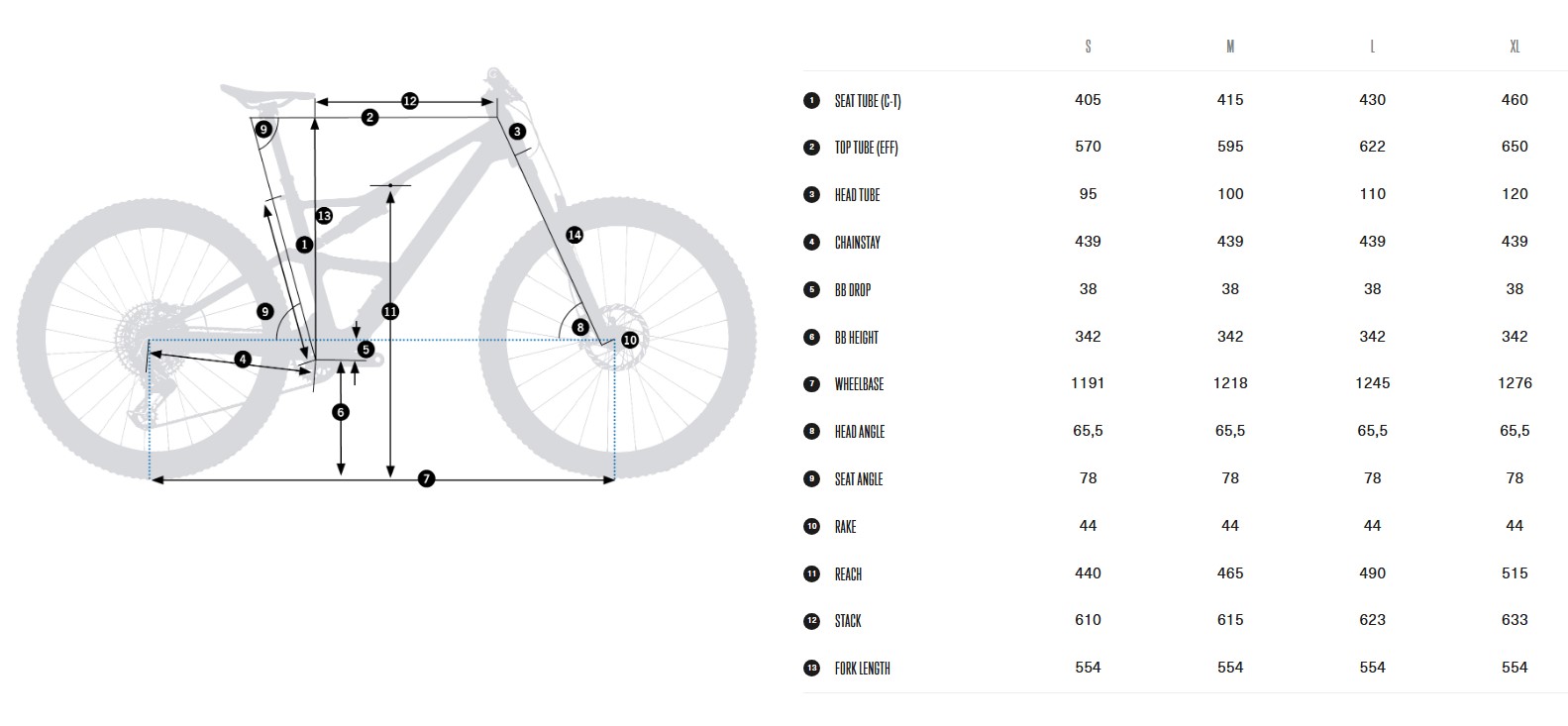Select the number 11 marker on the diagram
Viewport: 1568px width, 726px height.
pyautogui.click(x=390, y=311)
